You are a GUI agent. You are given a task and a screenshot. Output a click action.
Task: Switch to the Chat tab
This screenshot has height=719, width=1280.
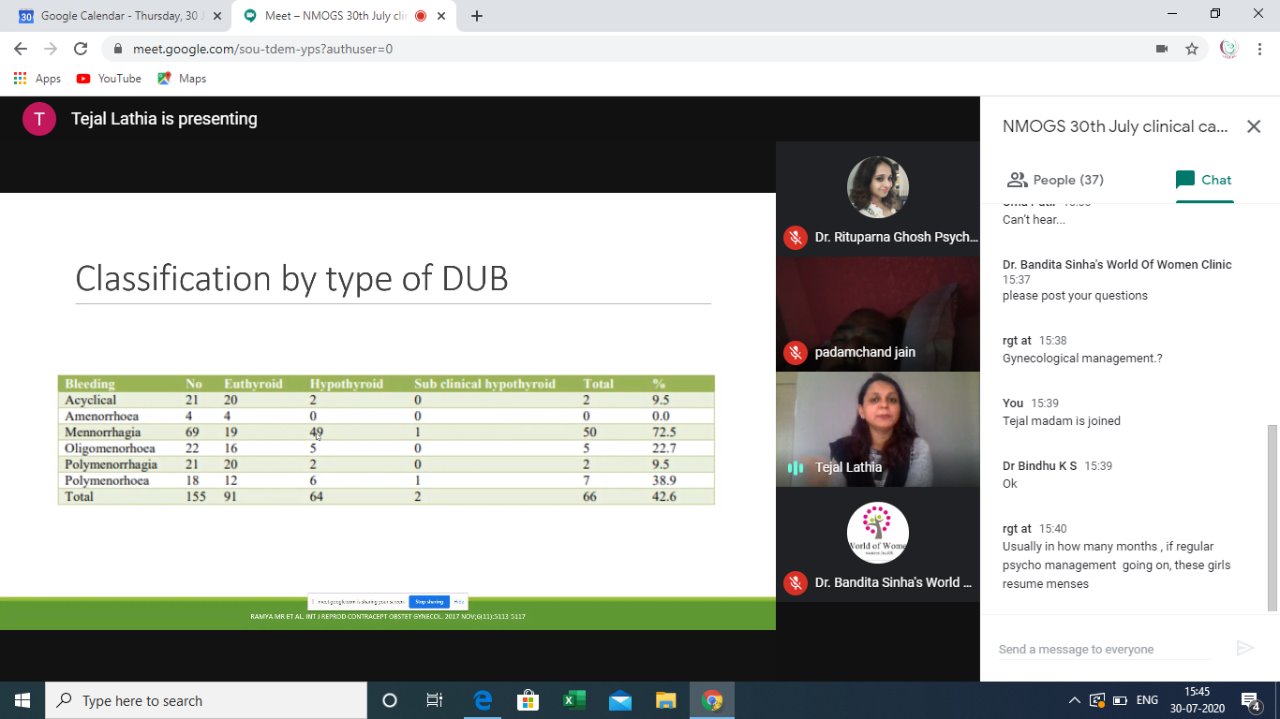[1204, 180]
